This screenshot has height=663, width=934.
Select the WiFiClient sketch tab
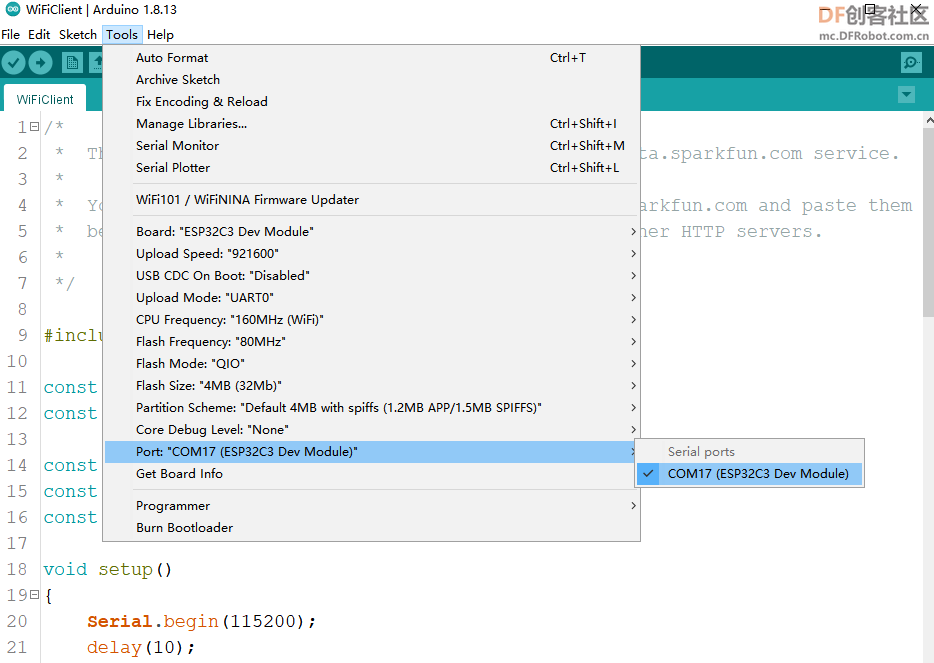click(x=45, y=99)
